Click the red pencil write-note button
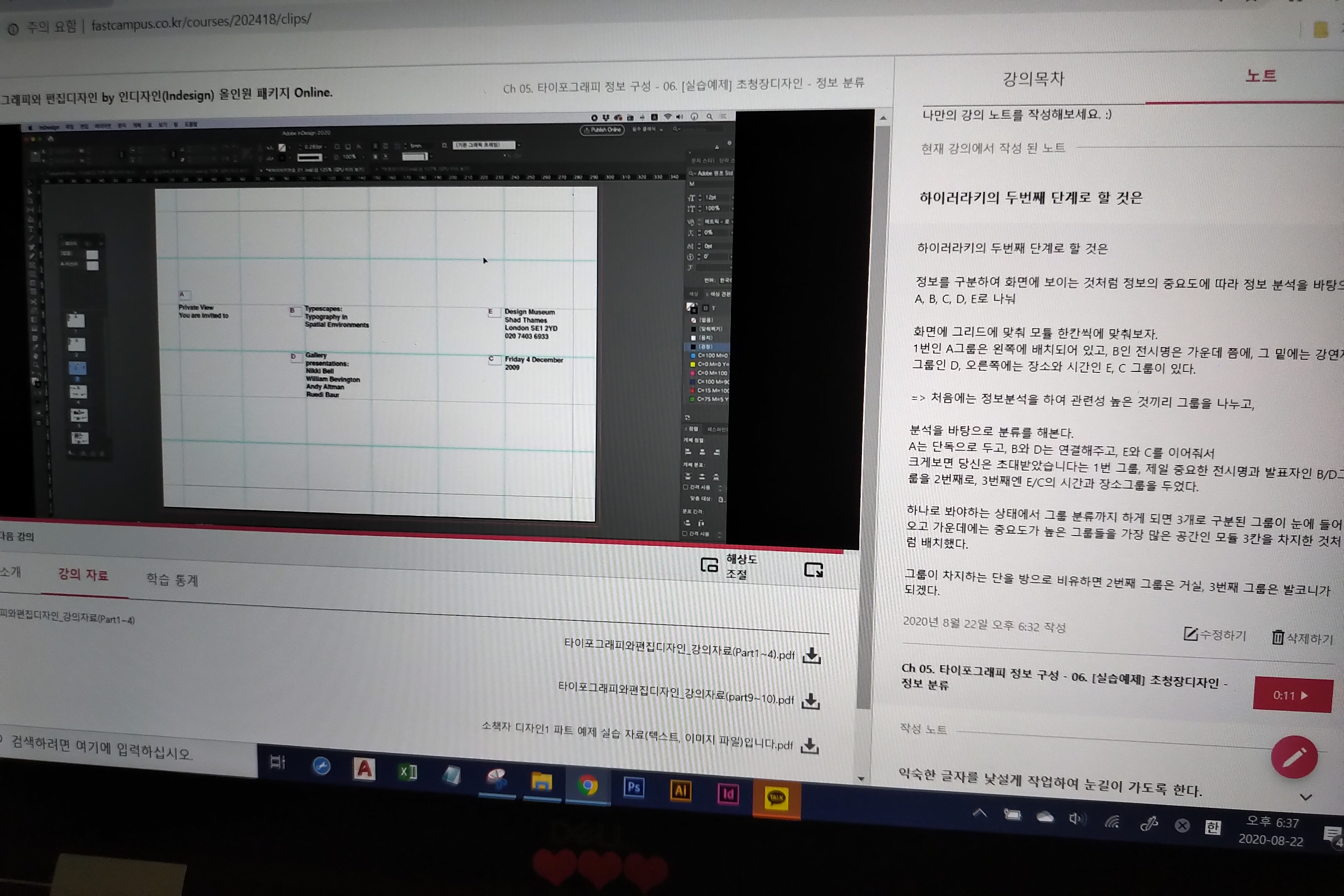1344x896 pixels. pyautogui.click(x=1294, y=757)
